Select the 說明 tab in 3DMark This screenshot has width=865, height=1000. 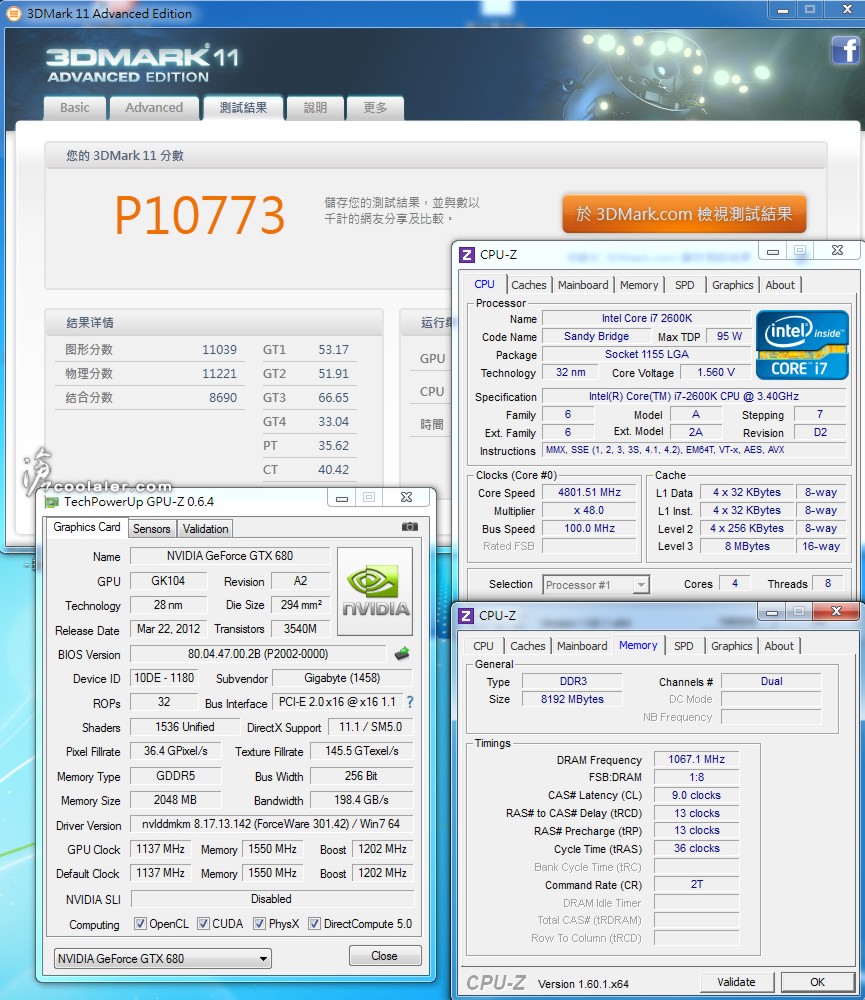(315, 108)
